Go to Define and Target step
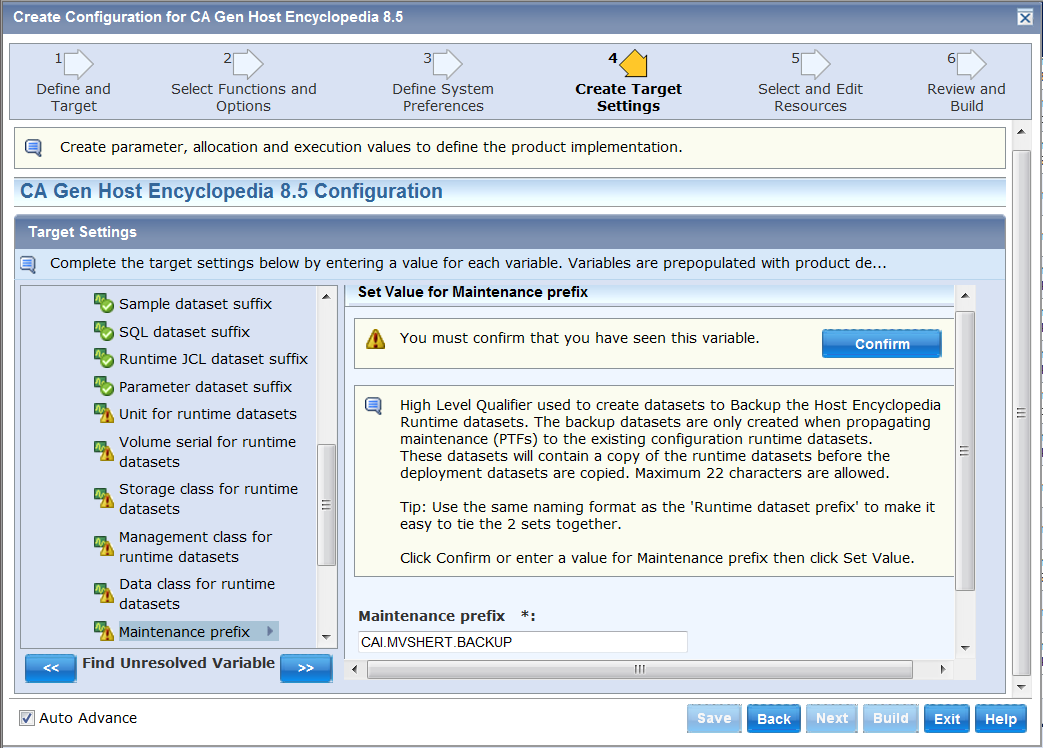 pos(73,97)
